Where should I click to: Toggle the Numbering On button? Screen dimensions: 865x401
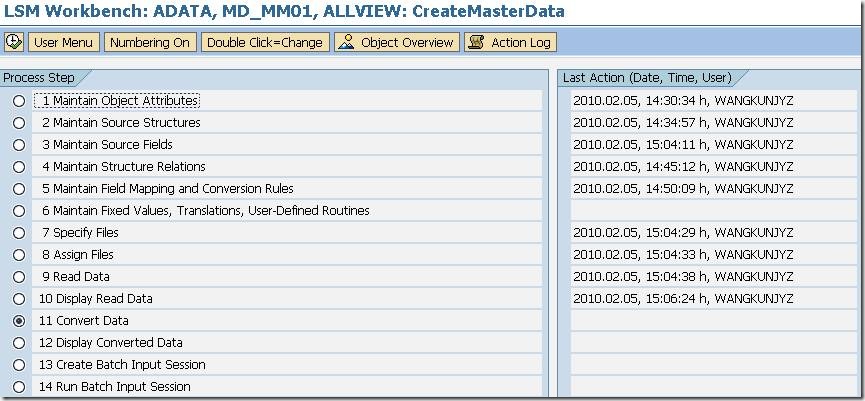pyautogui.click(x=150, y=42)
